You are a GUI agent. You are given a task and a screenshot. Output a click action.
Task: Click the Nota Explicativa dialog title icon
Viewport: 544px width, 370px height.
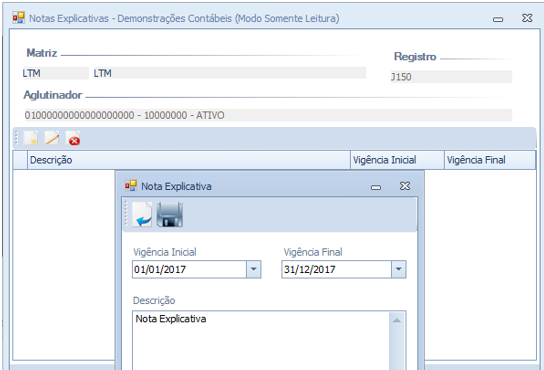(131, 186)
